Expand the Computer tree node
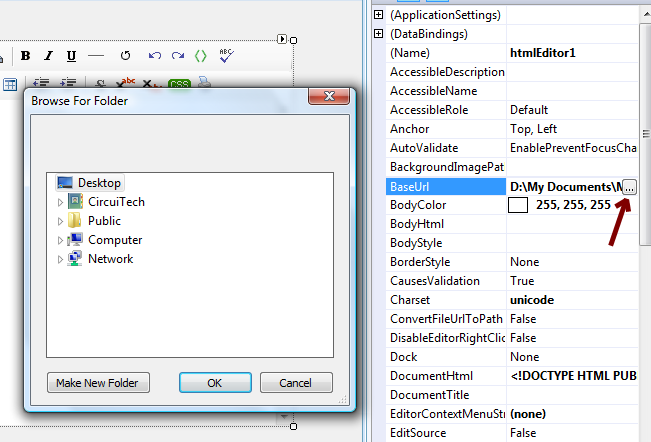The width and height of the screenshot is (651, 442). (x=60, y=240)
